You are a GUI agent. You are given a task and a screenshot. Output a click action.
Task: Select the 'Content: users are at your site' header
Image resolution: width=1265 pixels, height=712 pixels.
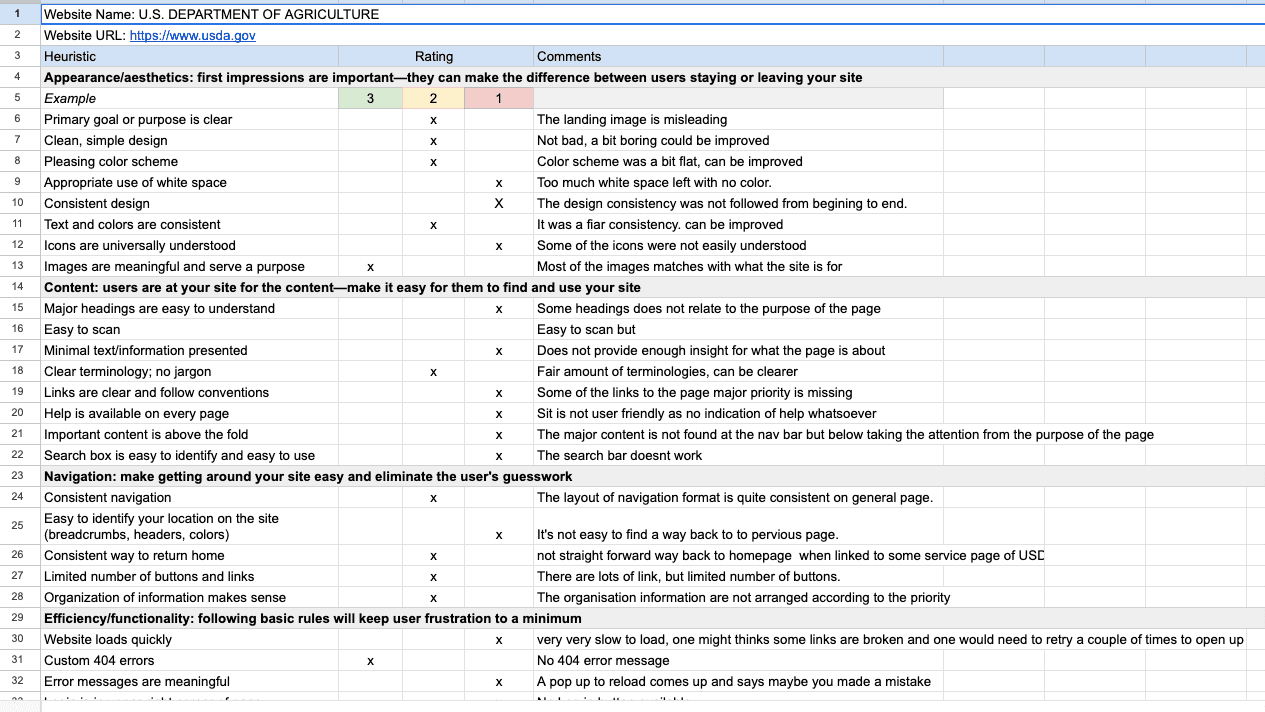click(652, 287)
